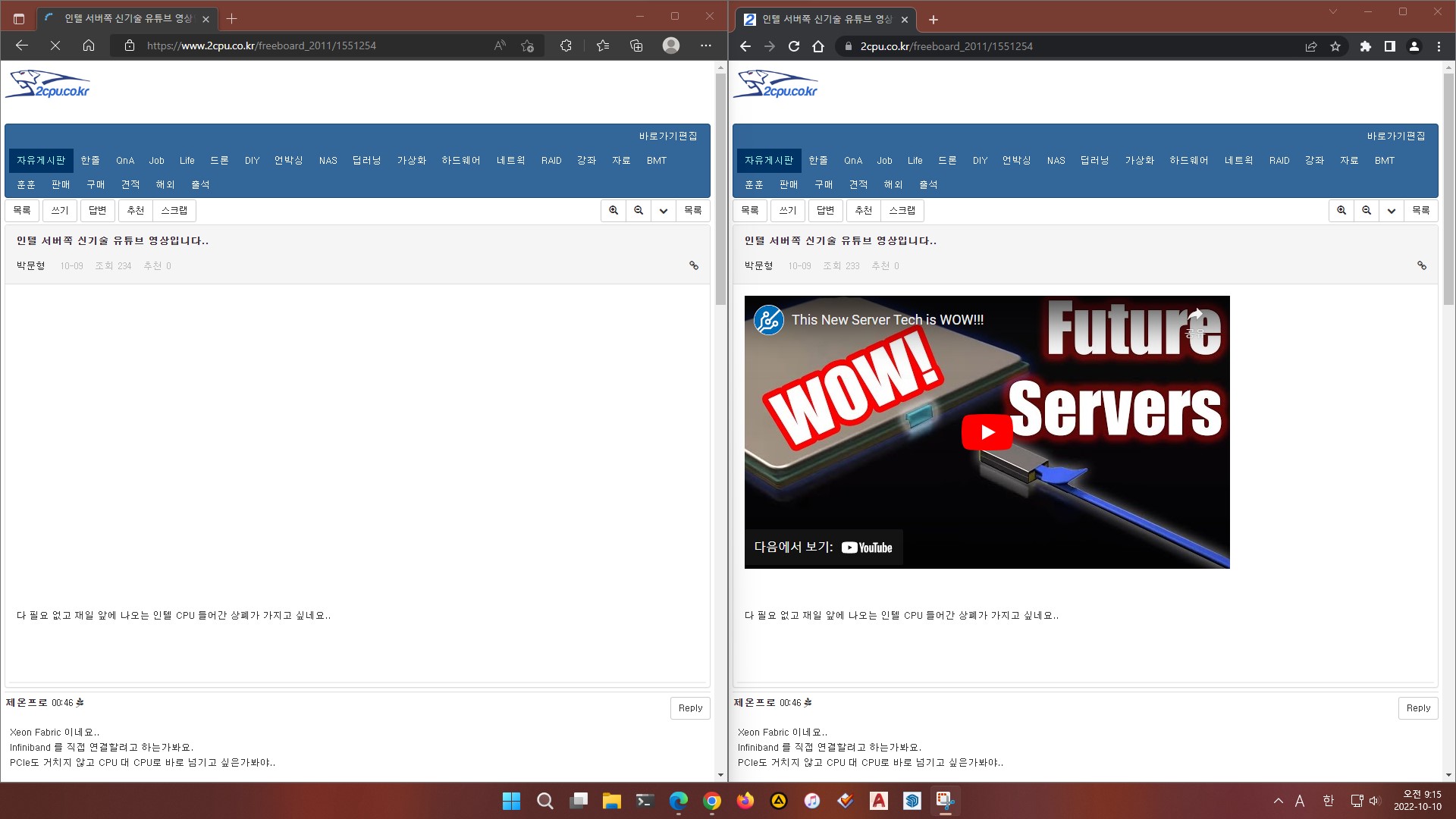Click Edge address bar URL
Screen dimensions: 1456x819
click(x=261, y=45)
